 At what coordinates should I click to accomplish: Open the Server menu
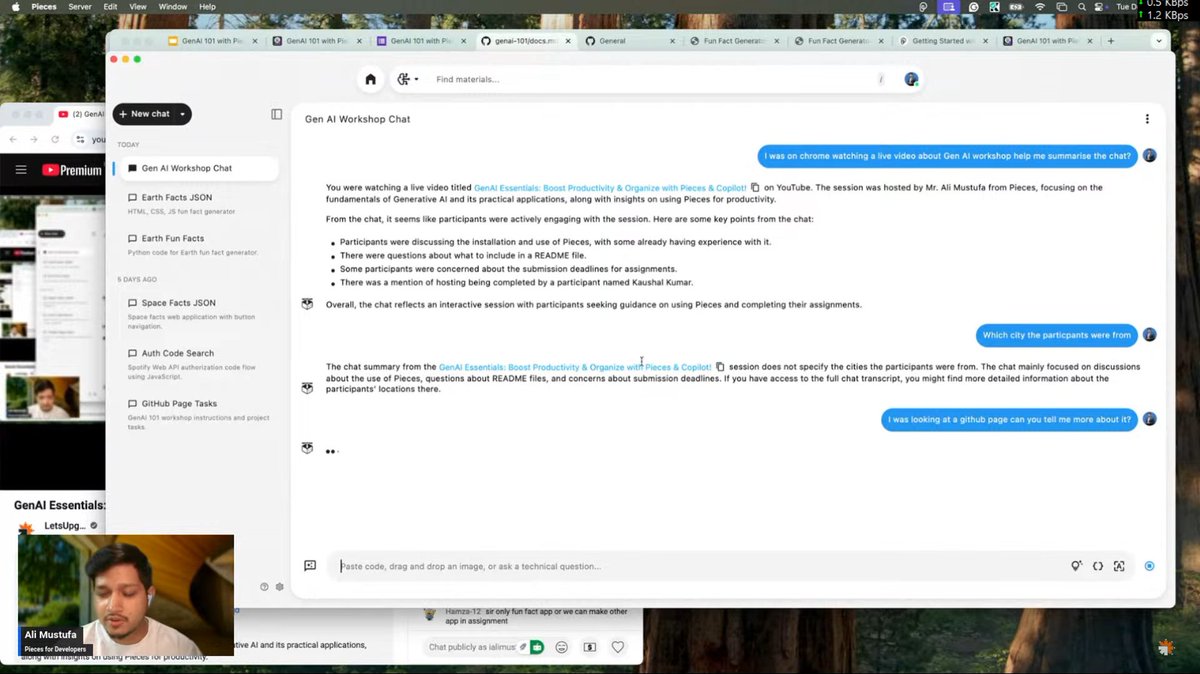(81, 6)
